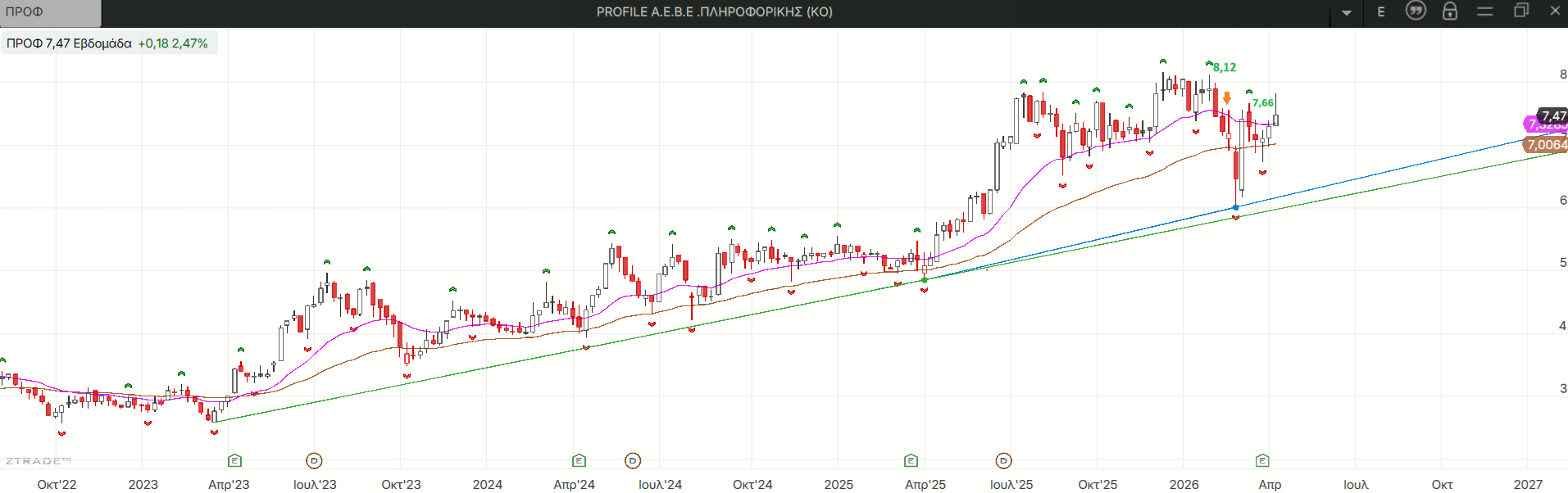Image resolution: width=1568 pixels, height=493 pixels.
Task: Select the green trendline anchor point
Action: click(x=925, y=280)
